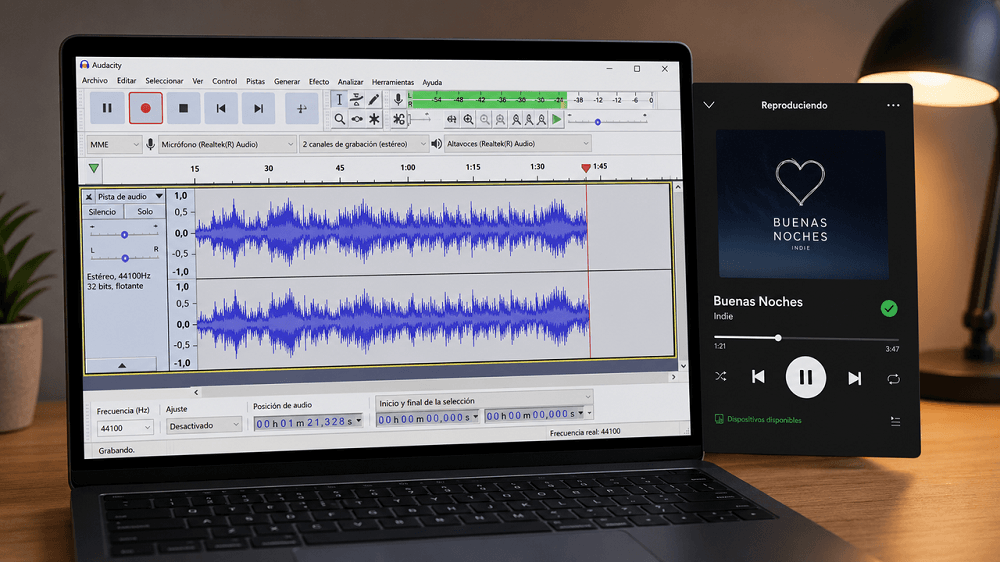1000x562 pixels.
Task: Select the Multi-tool asterisk
Action: (374, 119)
